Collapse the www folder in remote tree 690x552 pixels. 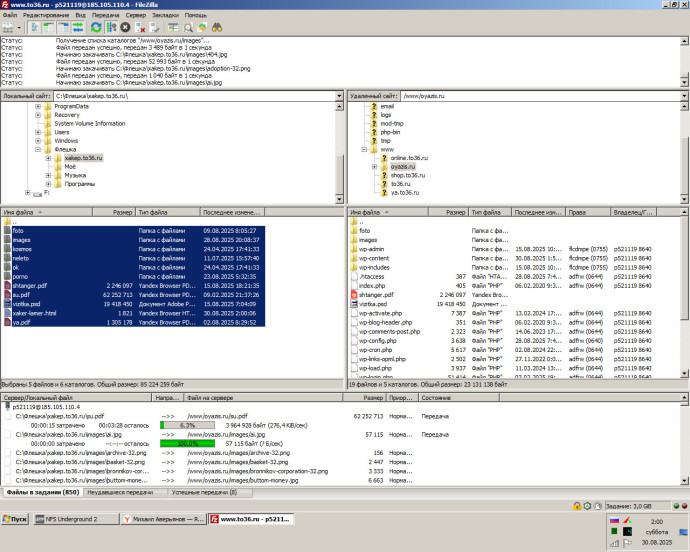pos(364,149)
